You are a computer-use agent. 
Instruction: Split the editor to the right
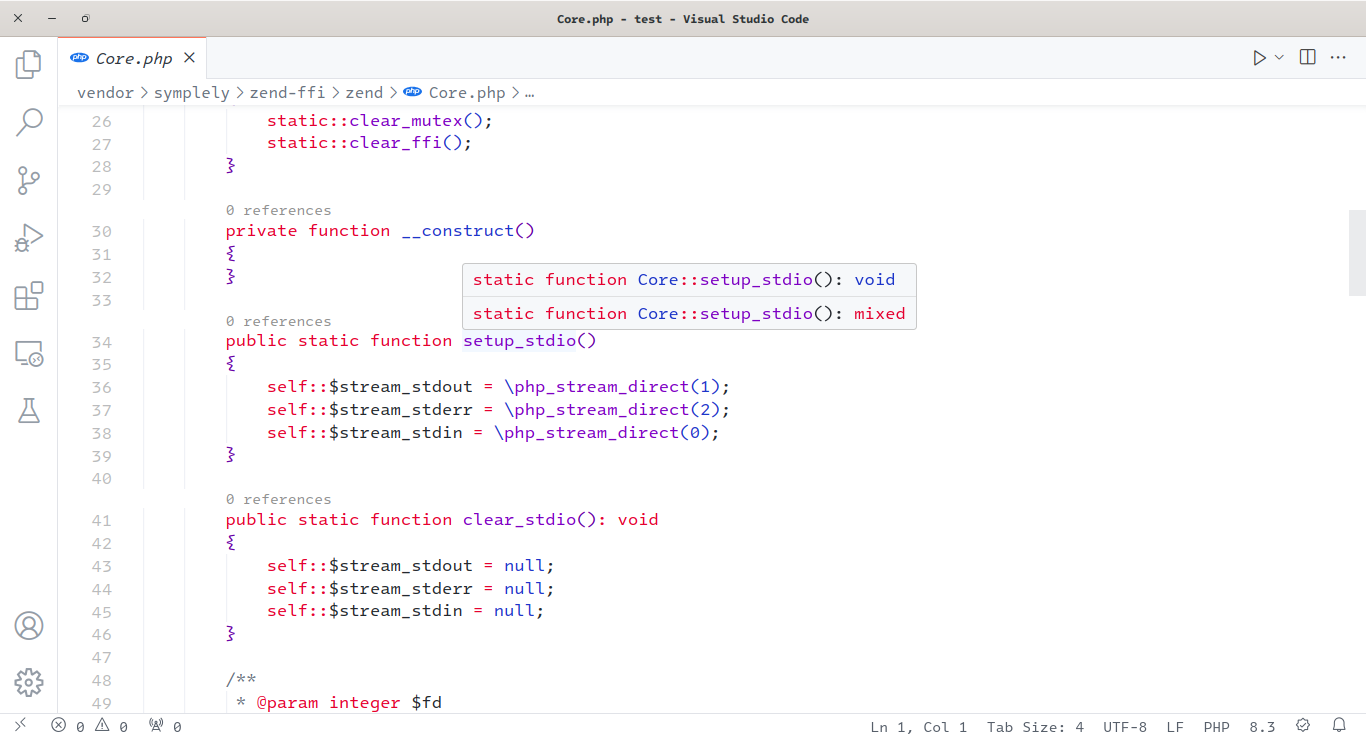coord(1307,58)
